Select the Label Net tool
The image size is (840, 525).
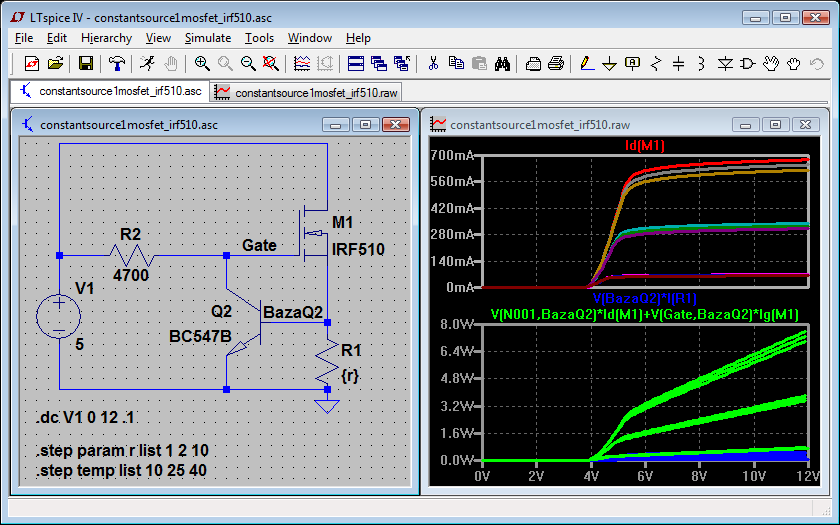point(633,64)
